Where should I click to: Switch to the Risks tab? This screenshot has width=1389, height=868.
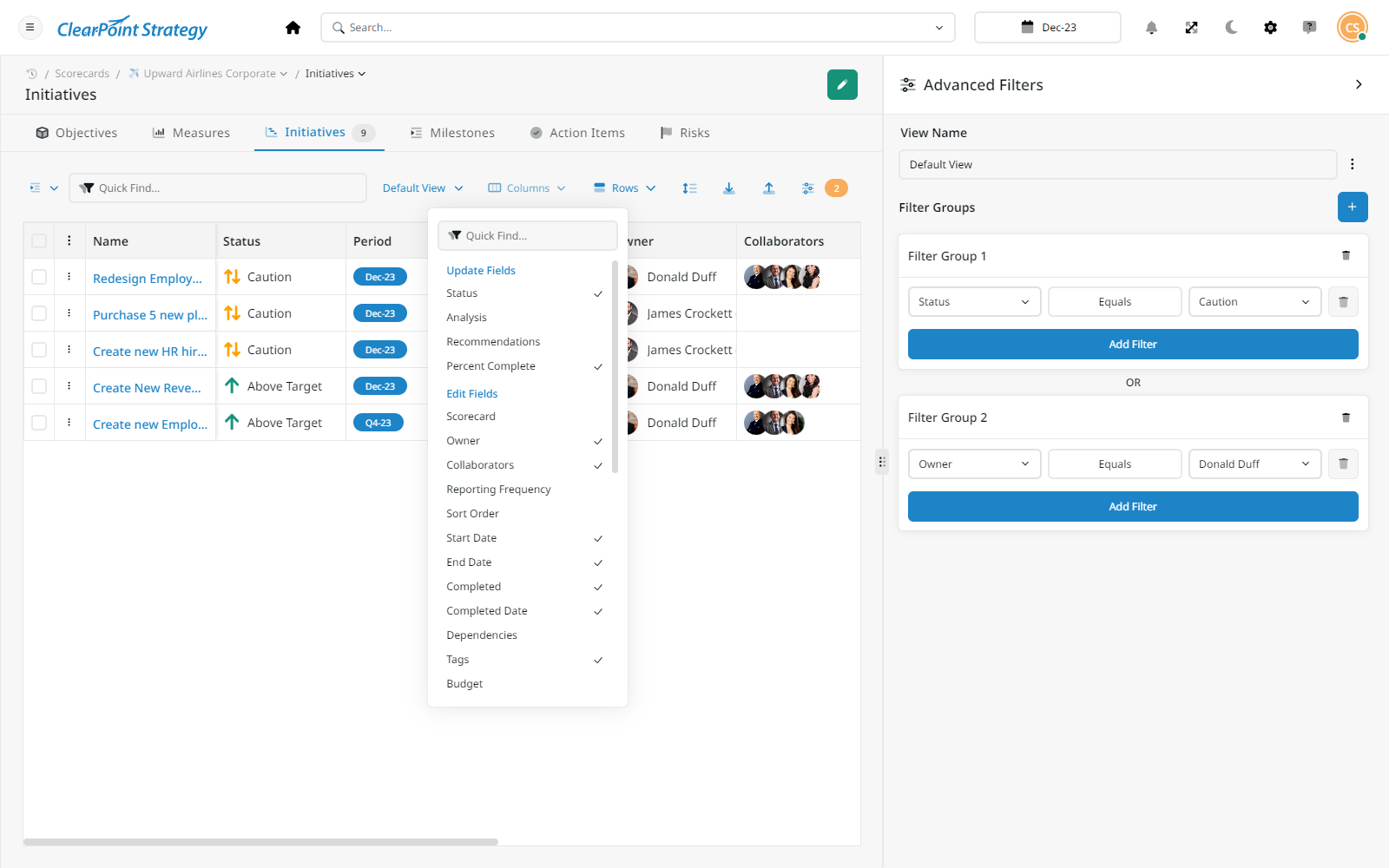685,133
